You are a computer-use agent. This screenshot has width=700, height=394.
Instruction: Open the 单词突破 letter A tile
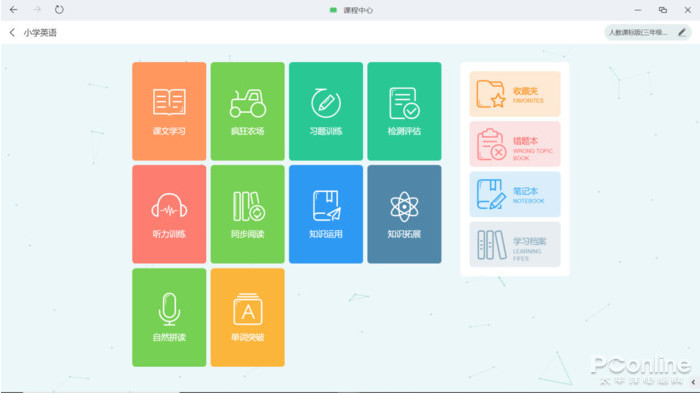tap(247, 317)
